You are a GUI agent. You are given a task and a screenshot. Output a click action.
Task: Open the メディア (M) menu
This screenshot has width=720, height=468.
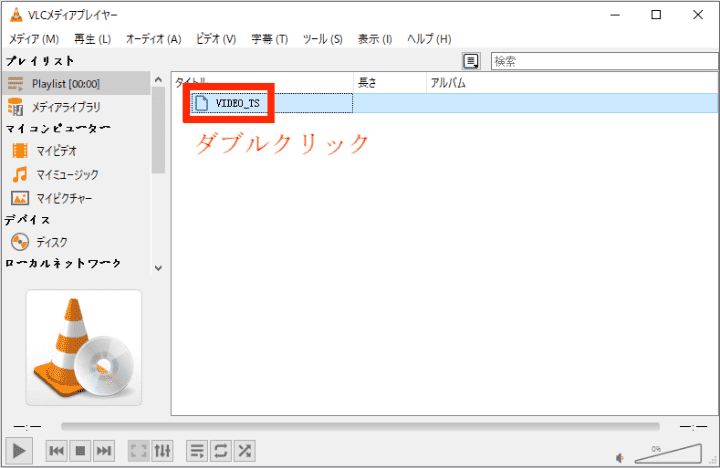click(34, 39)
